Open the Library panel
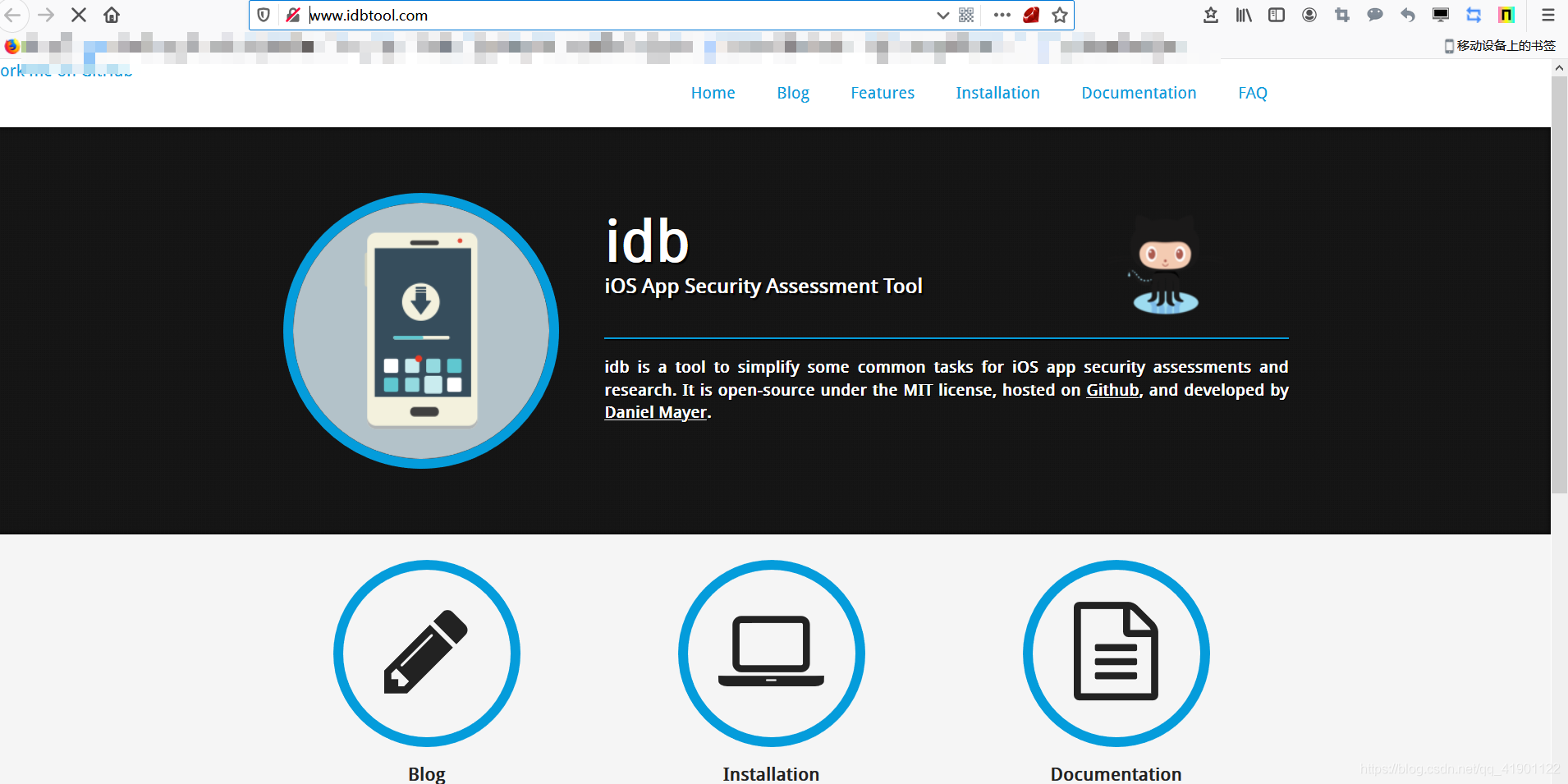The width and height of the screenshot is (1568, 784). 1244,15
